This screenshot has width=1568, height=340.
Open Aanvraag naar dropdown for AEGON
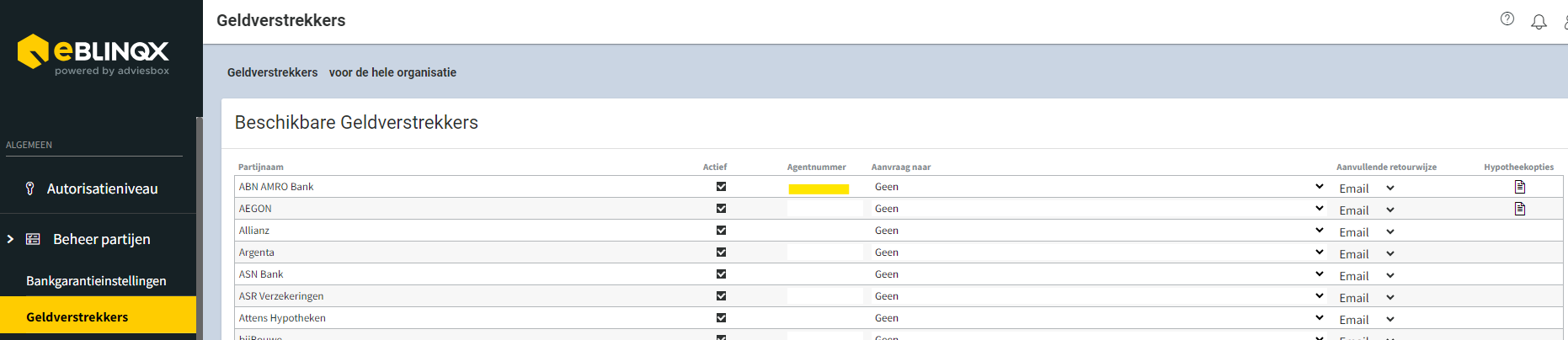pyautogui.click(x=1099, y=209)
